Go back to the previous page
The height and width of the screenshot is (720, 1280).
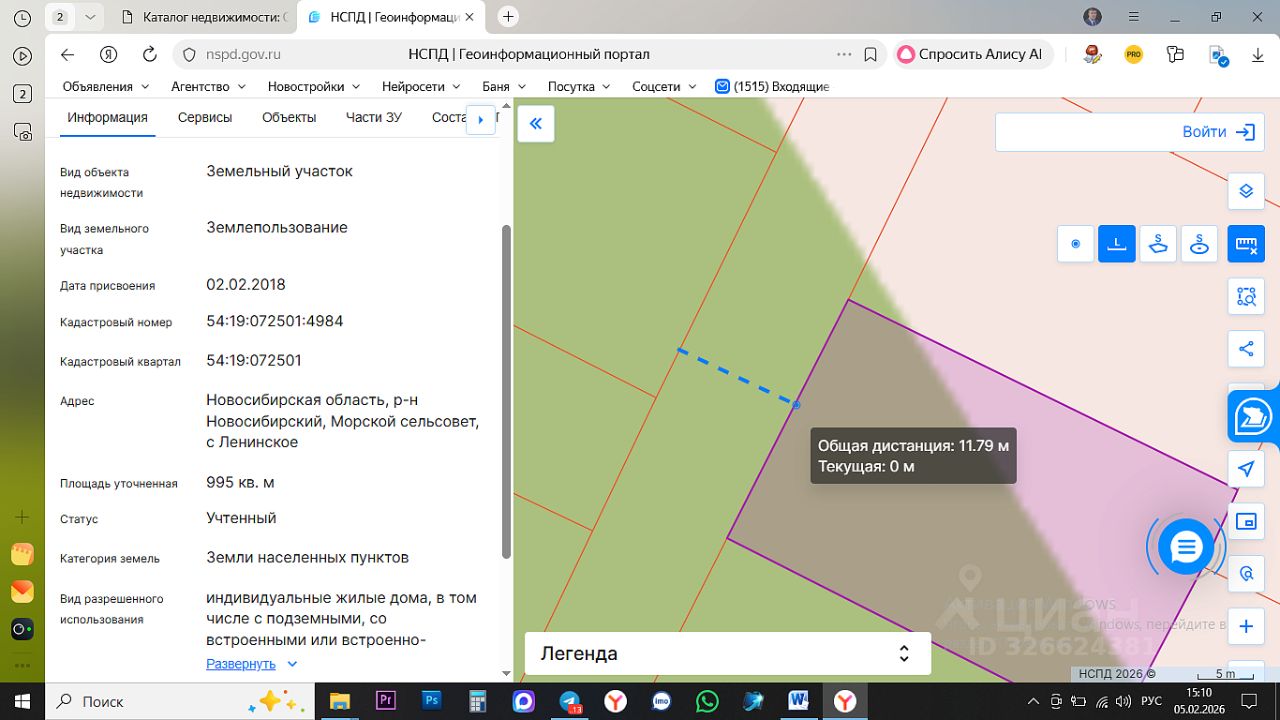[68, 55]
